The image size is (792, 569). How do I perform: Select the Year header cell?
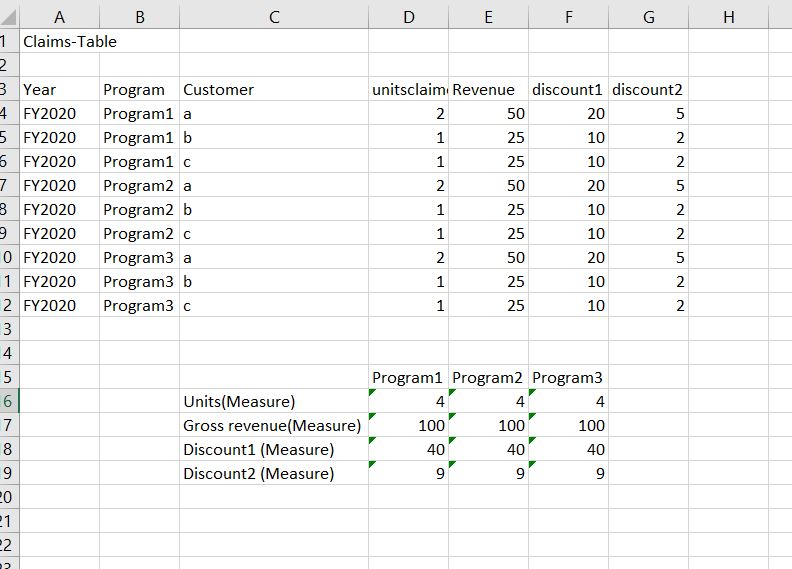60,89
